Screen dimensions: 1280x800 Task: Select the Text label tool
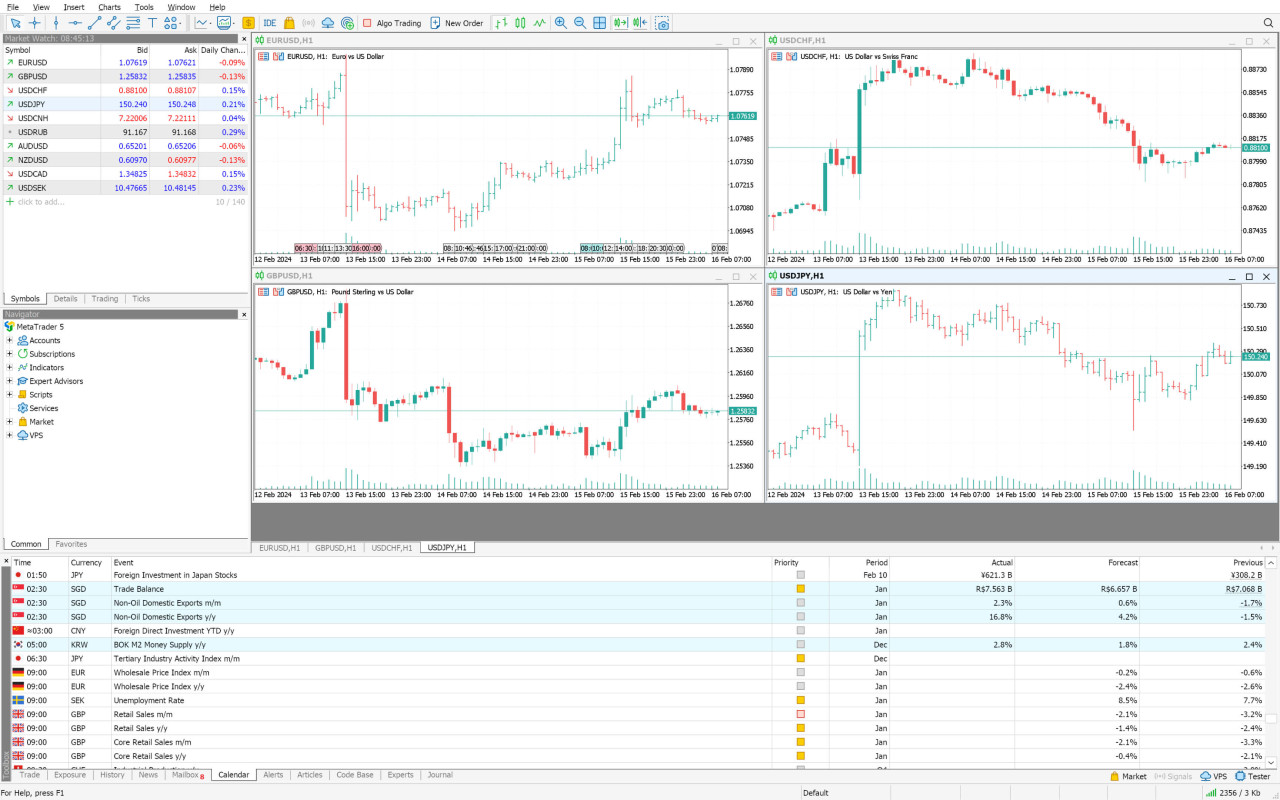point(152,23)
